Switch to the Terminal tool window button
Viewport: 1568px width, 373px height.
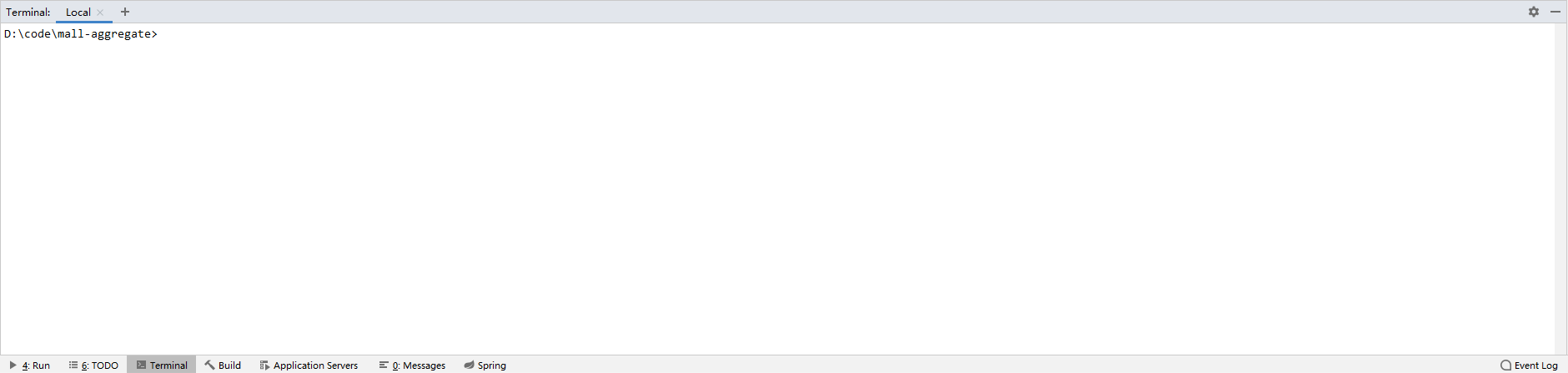coord(162,365)
